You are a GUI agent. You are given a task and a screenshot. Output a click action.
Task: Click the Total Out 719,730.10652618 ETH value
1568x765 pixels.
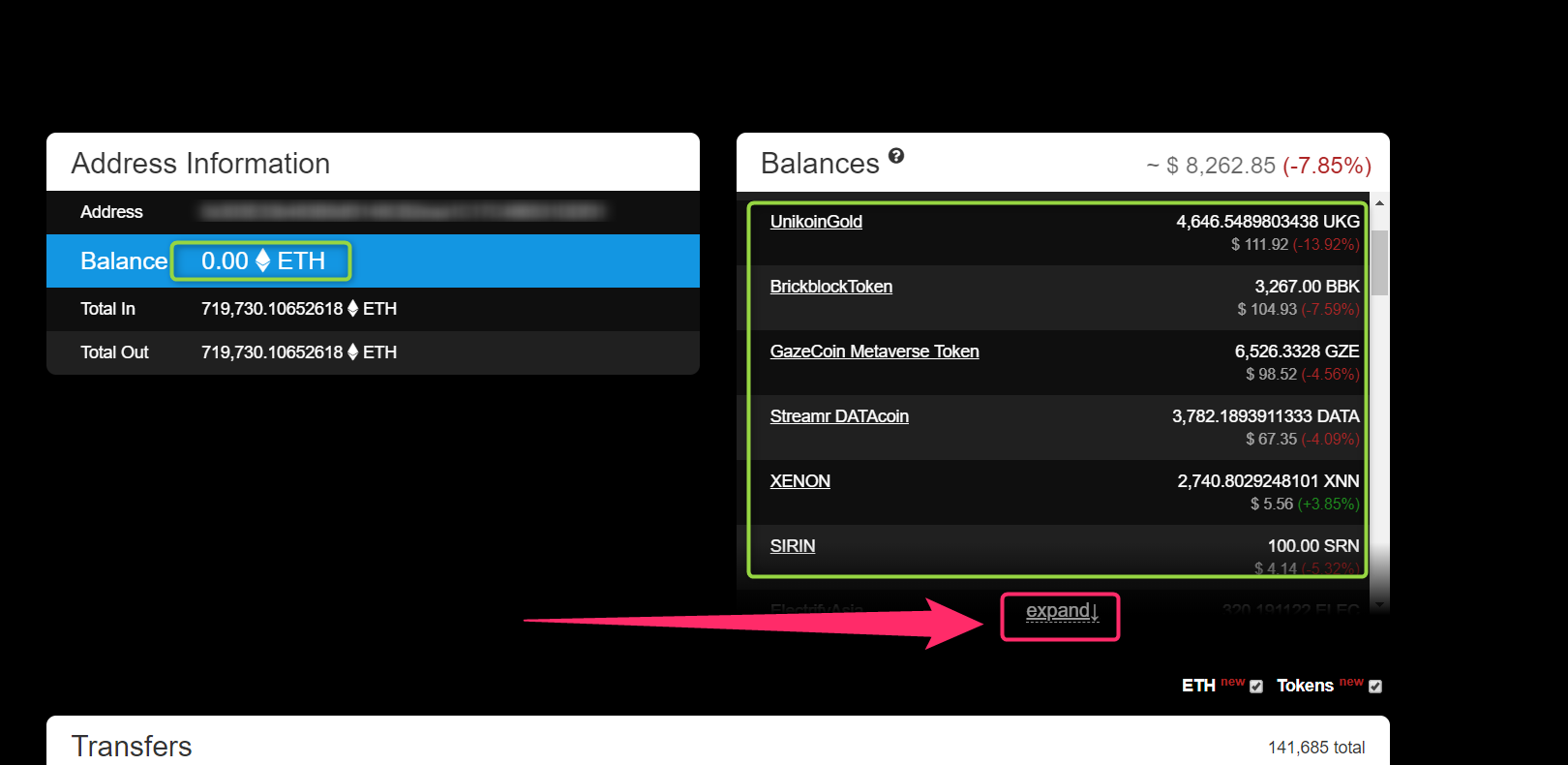coord(299,352)
